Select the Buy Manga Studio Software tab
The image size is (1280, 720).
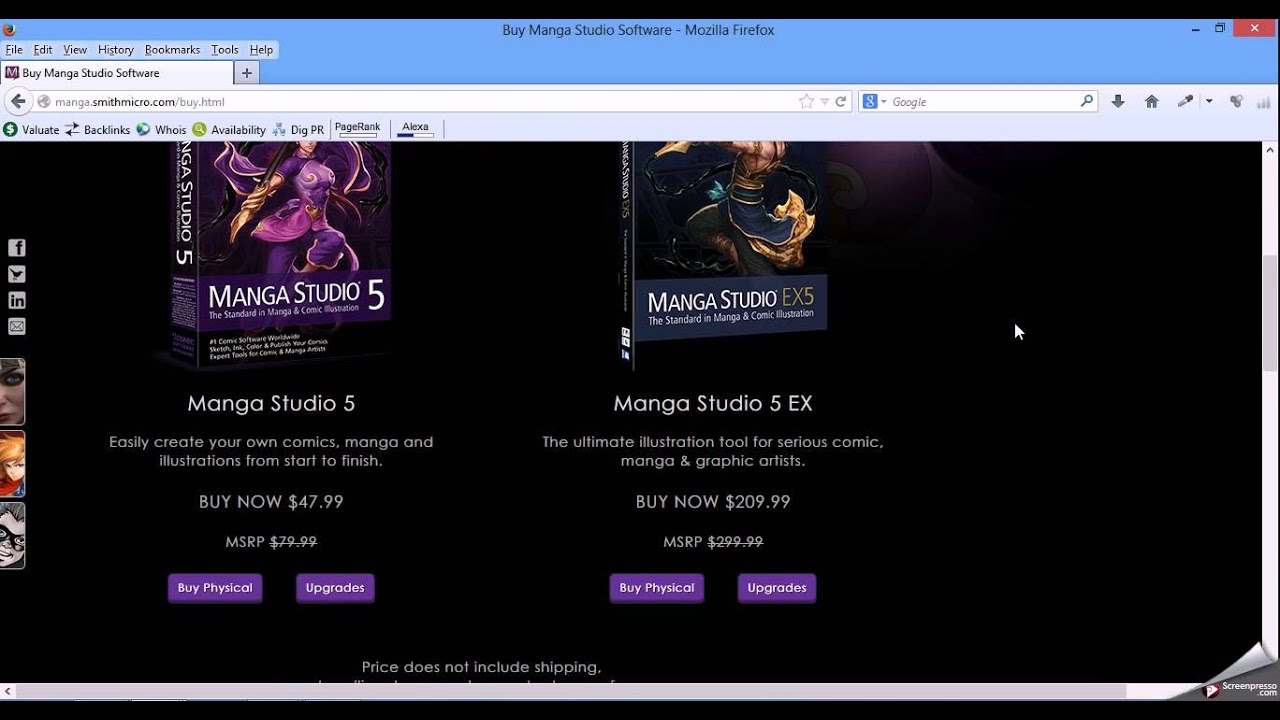116,72
